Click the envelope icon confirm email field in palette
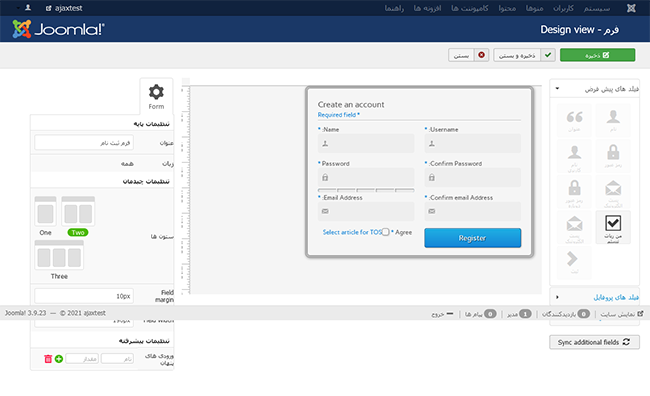Viewport: 650px width, 396px height. click(574, 228)
